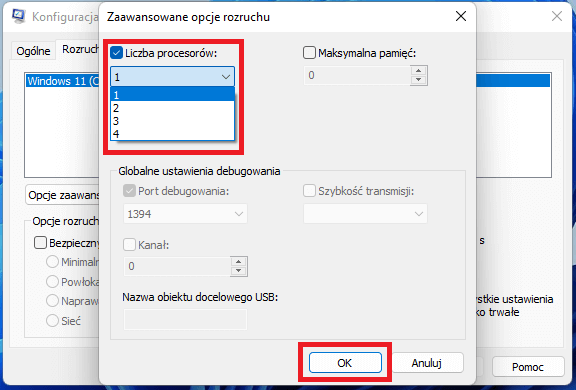Collapse the processor count dropdown arrow

point(226,77)
